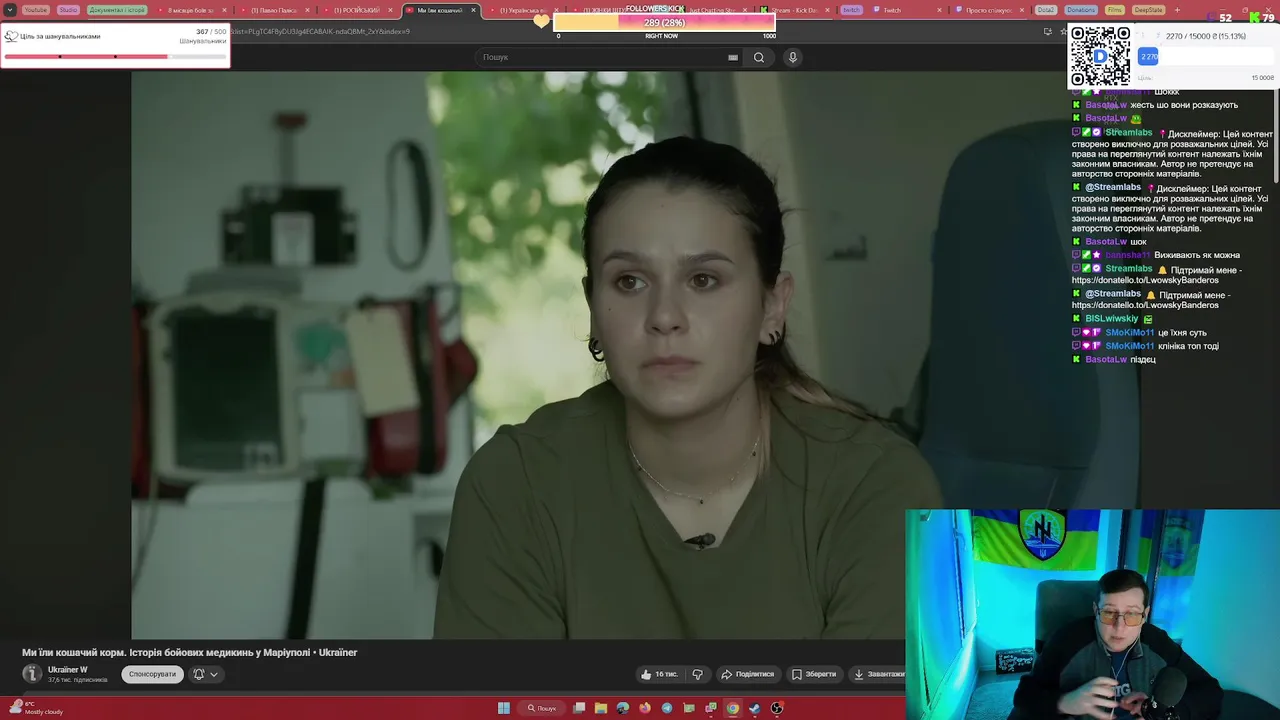Open the Windows Start menu
1280x720 pixels.
(504, 708)
